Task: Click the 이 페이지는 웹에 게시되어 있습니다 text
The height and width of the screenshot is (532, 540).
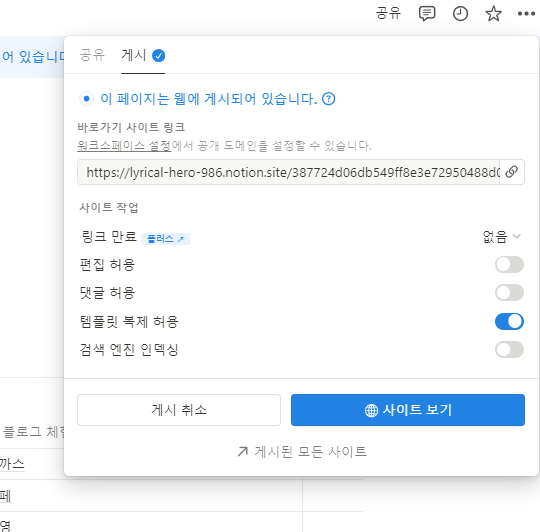Action: pos(208,99)
